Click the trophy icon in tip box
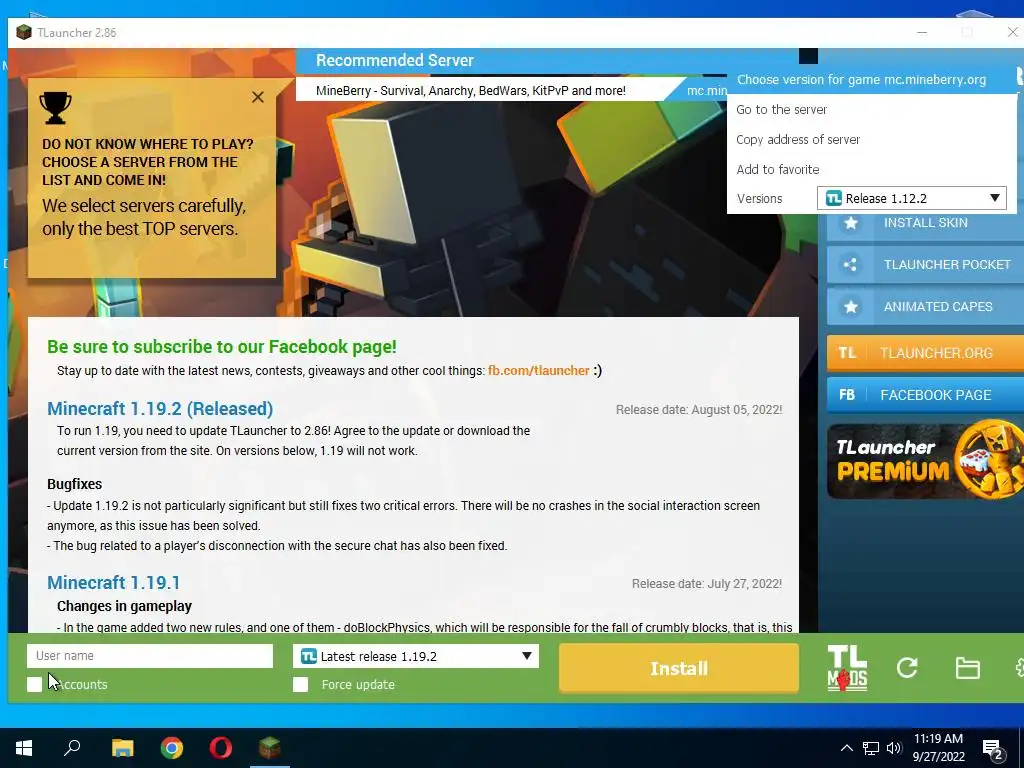The image size is (1024, 768). (56, 108)
